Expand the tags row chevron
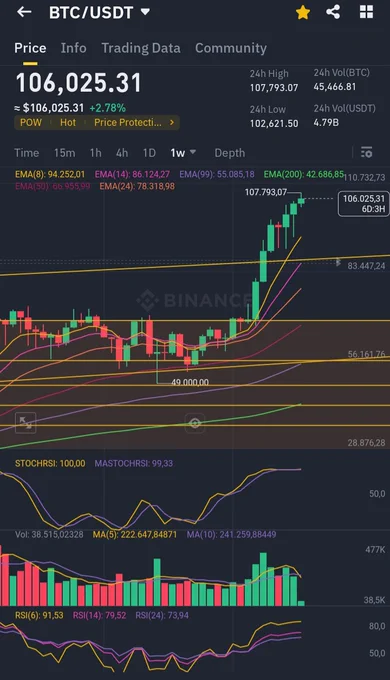This screenshot has height=680, width=390. tap(172, 123)
